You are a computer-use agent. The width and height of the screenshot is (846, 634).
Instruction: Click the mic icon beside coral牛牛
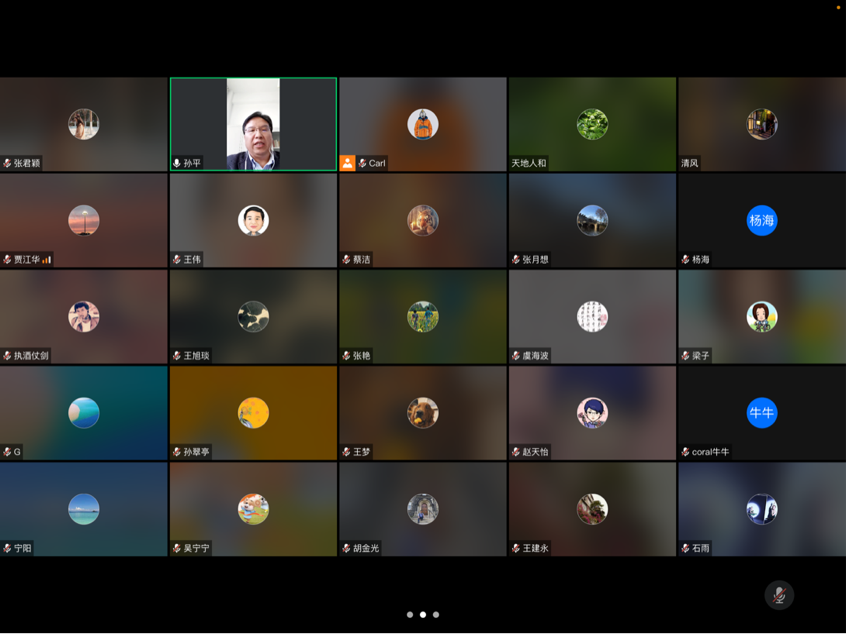(x=685, y=450)
